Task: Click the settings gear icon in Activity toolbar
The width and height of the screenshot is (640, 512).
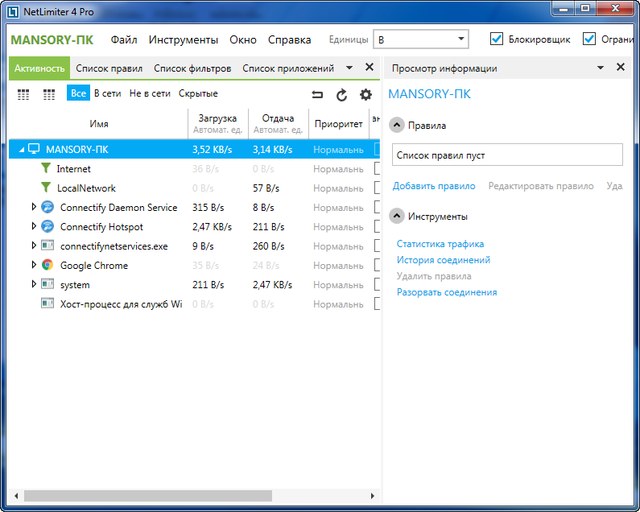Action: click(x=366, y=94)
